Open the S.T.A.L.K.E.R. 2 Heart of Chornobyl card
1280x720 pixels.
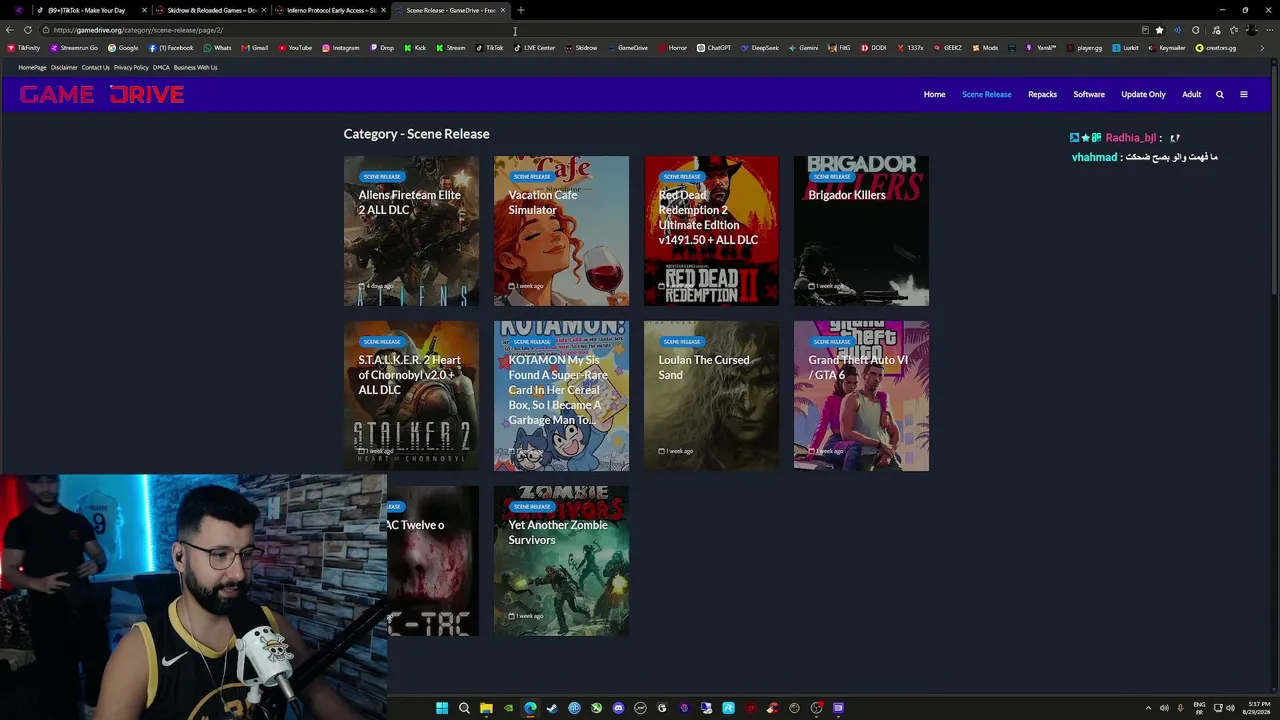[x=411, y=396]
